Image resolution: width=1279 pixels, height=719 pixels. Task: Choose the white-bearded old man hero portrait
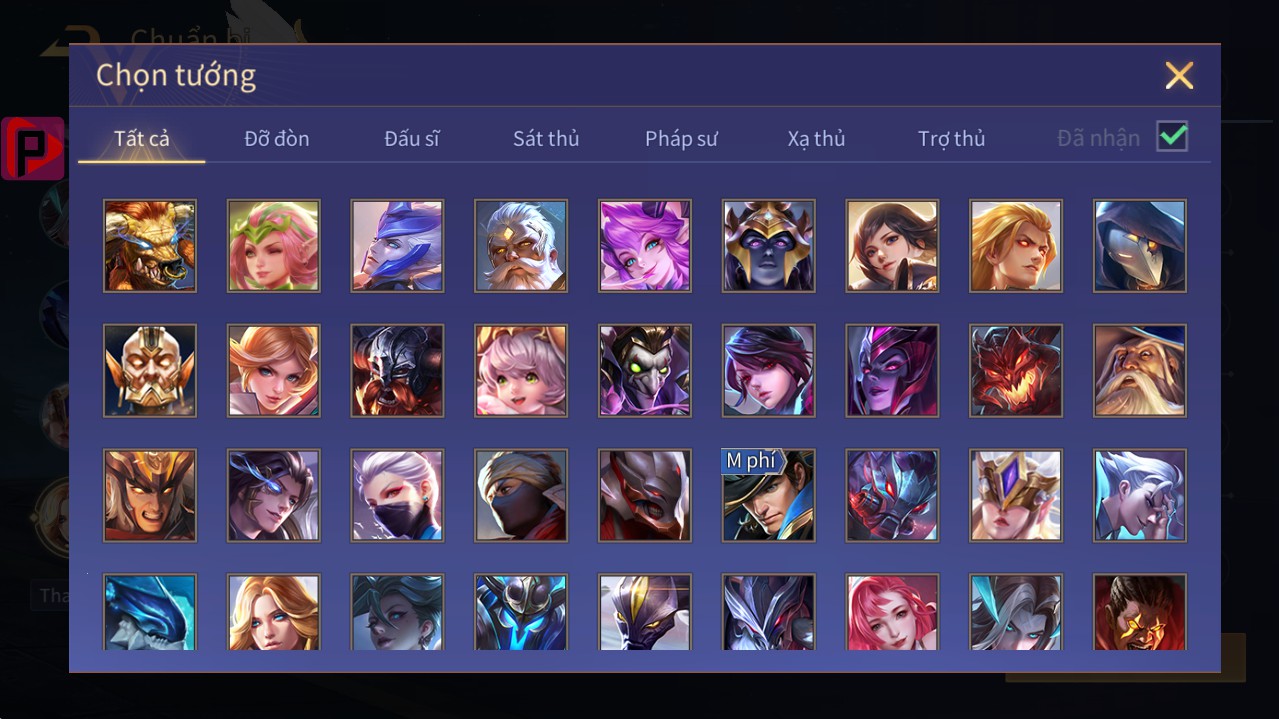(521, 246)
